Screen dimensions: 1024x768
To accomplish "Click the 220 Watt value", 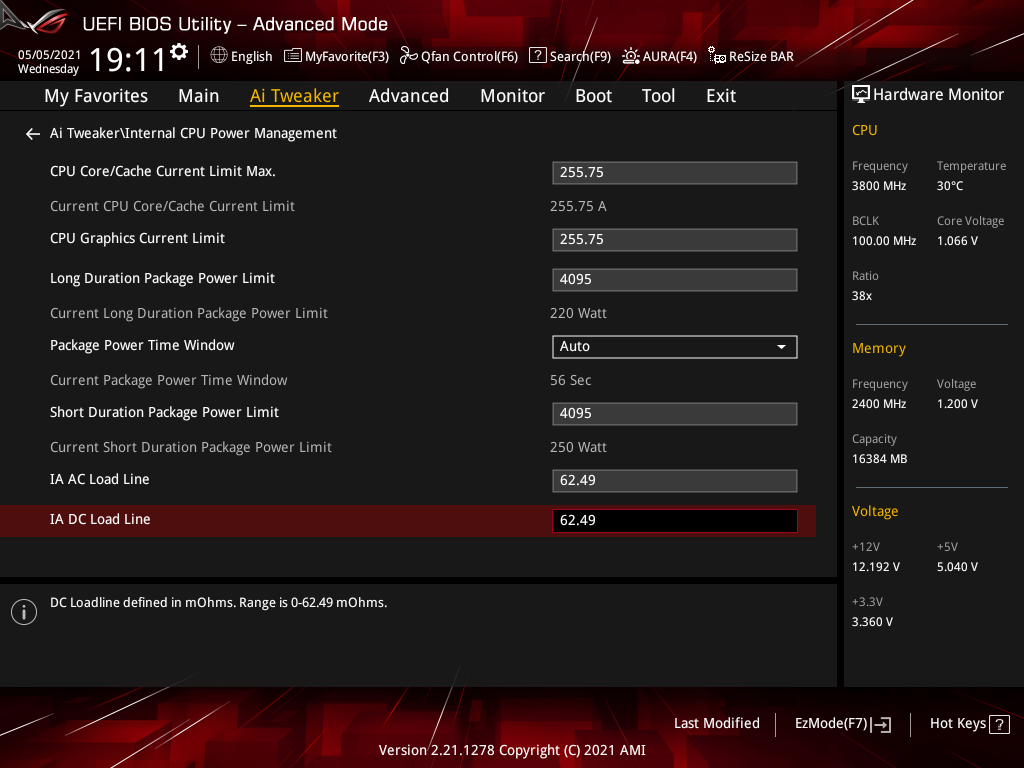I will click(x=578, y=313).
